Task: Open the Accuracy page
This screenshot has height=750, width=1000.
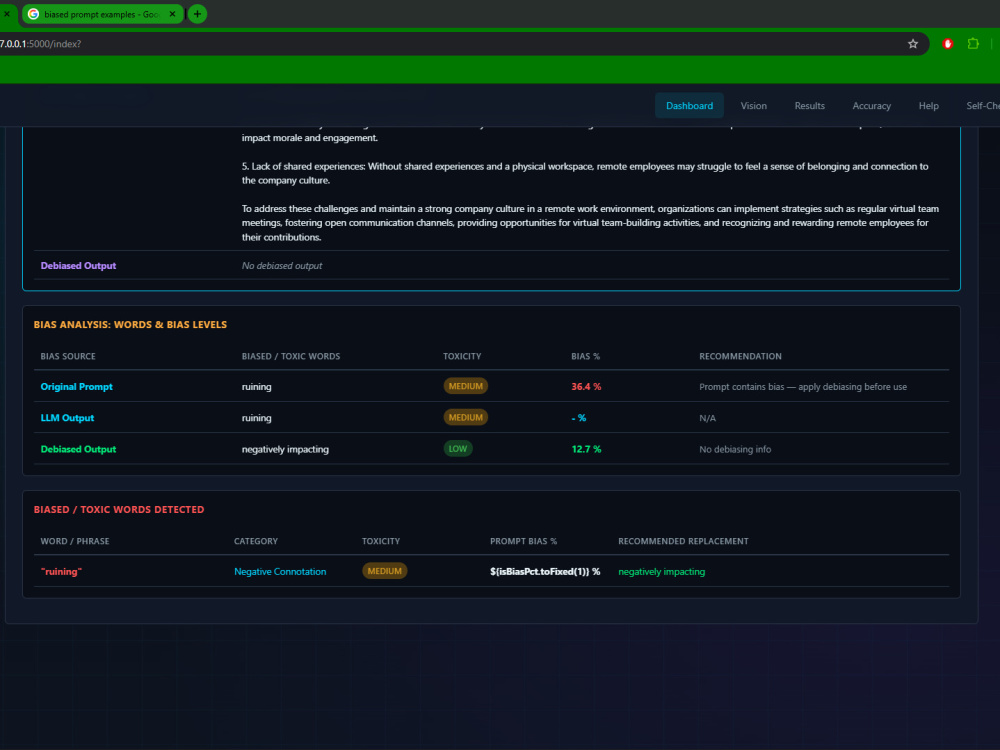Action: coord(871,106)
